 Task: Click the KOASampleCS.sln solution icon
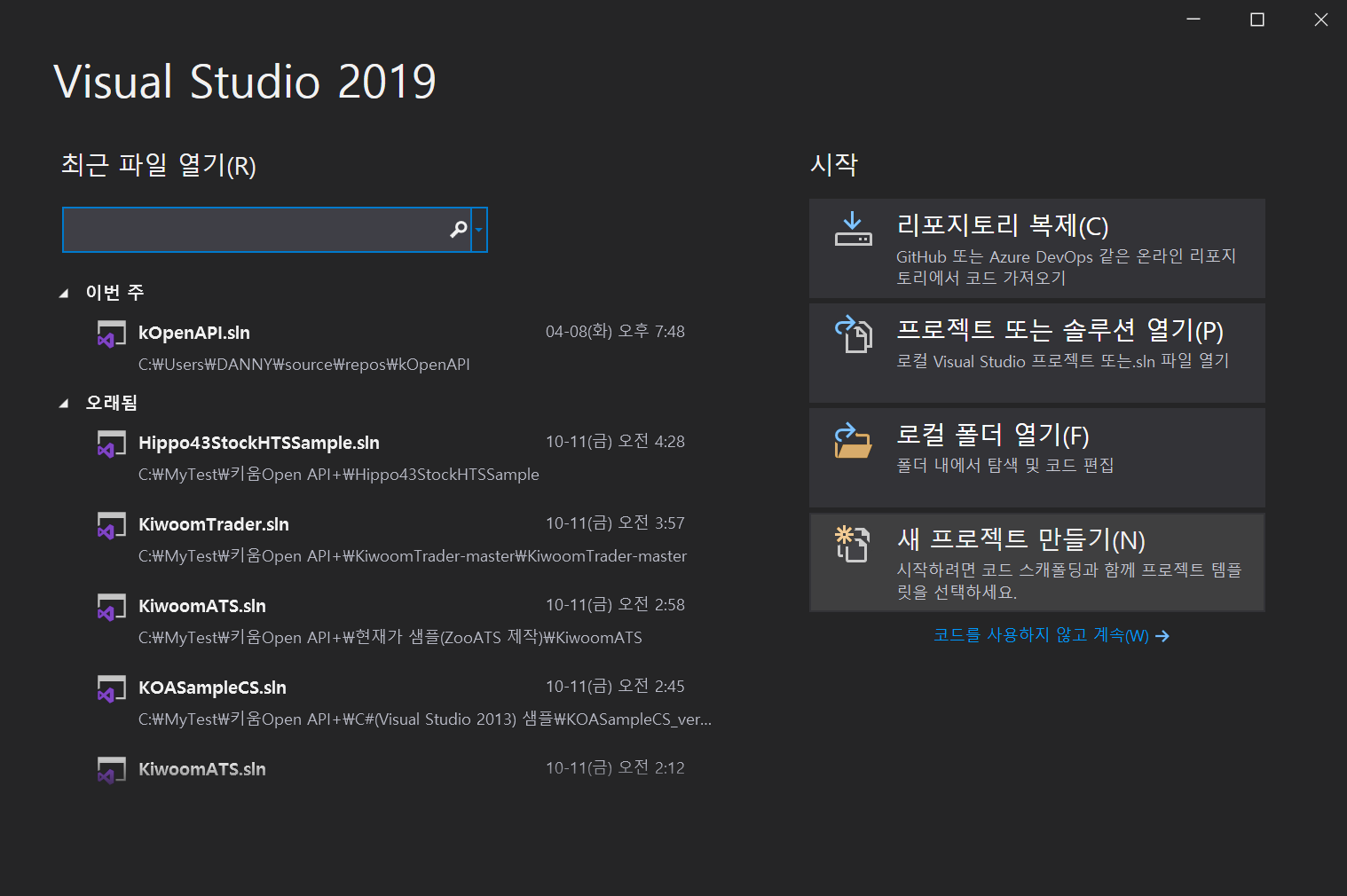point(111,688)
